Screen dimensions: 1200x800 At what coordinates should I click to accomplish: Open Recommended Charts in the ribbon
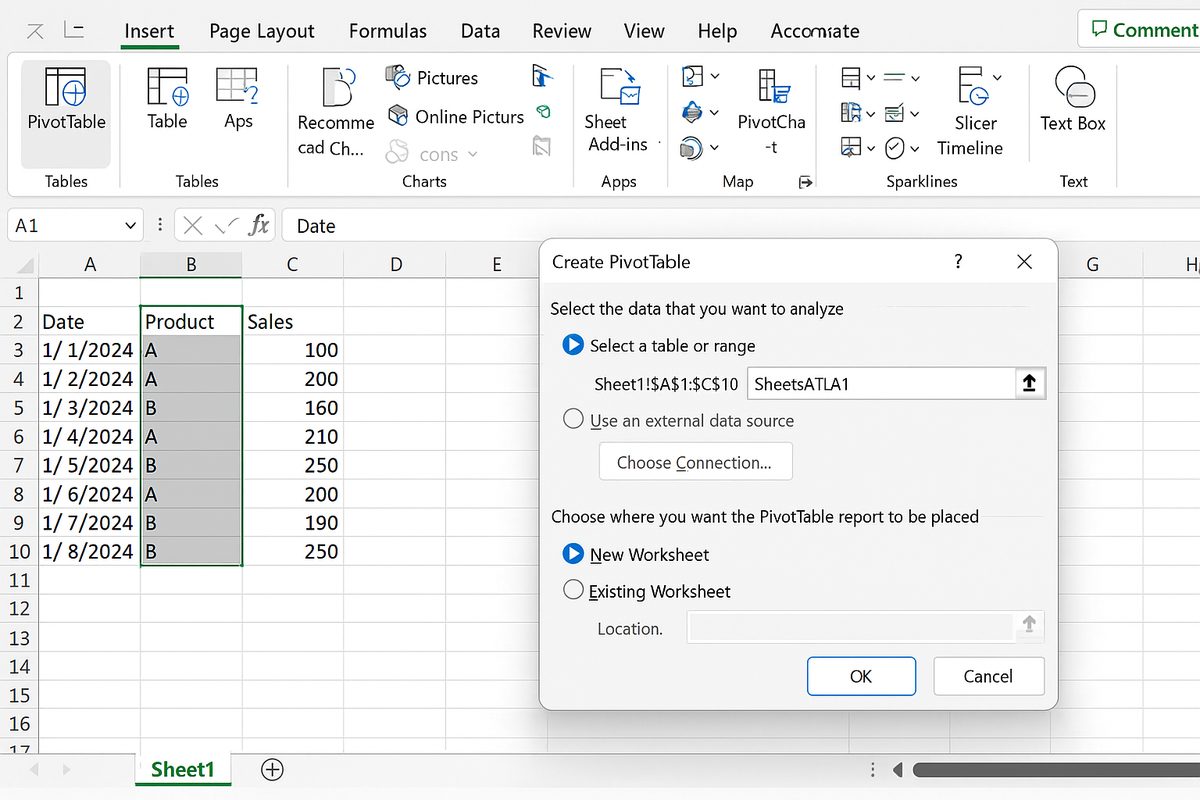tap(337, 112)
